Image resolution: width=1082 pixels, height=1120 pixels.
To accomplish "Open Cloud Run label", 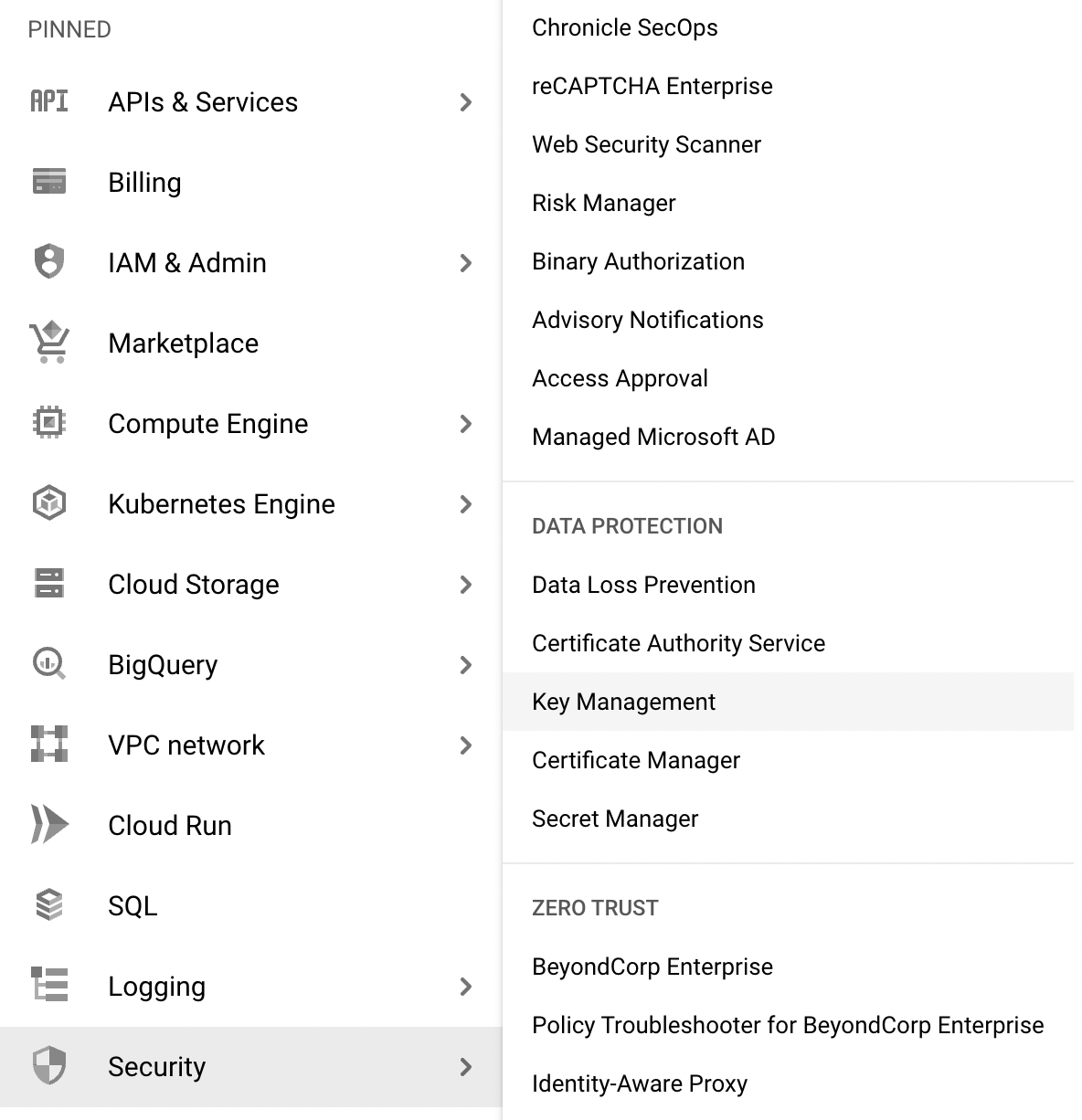I will pos(169,826).
